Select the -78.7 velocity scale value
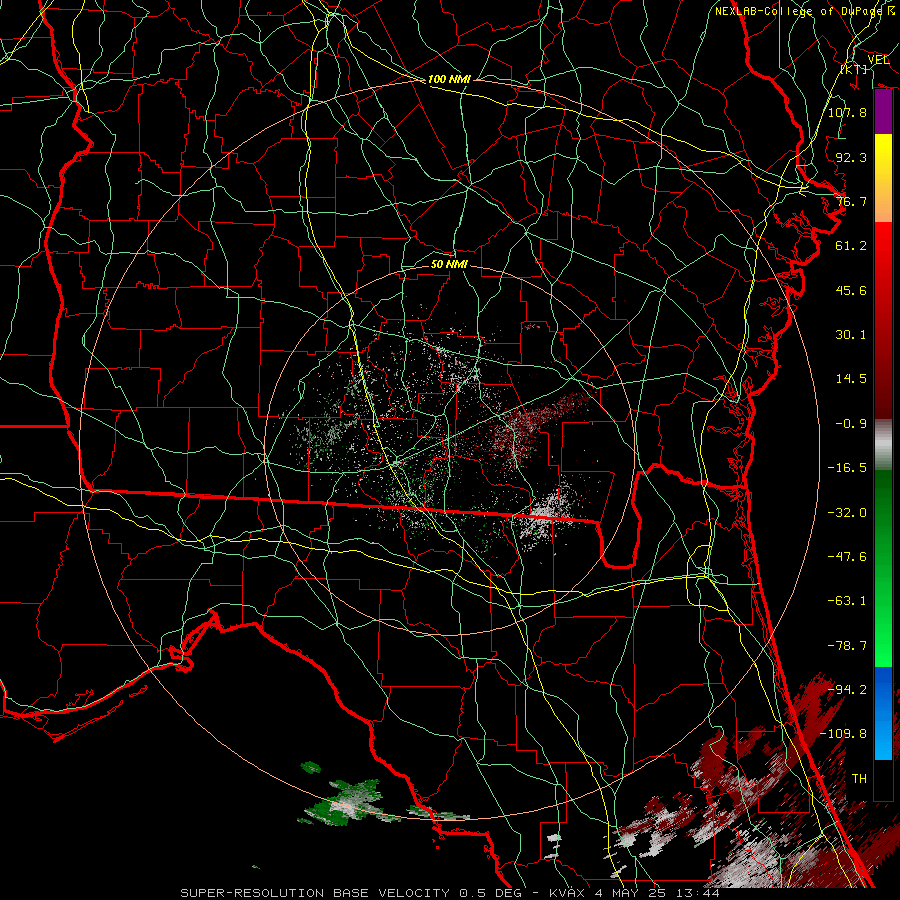This screenshot has height=900, width=900. tap(847, 646)
